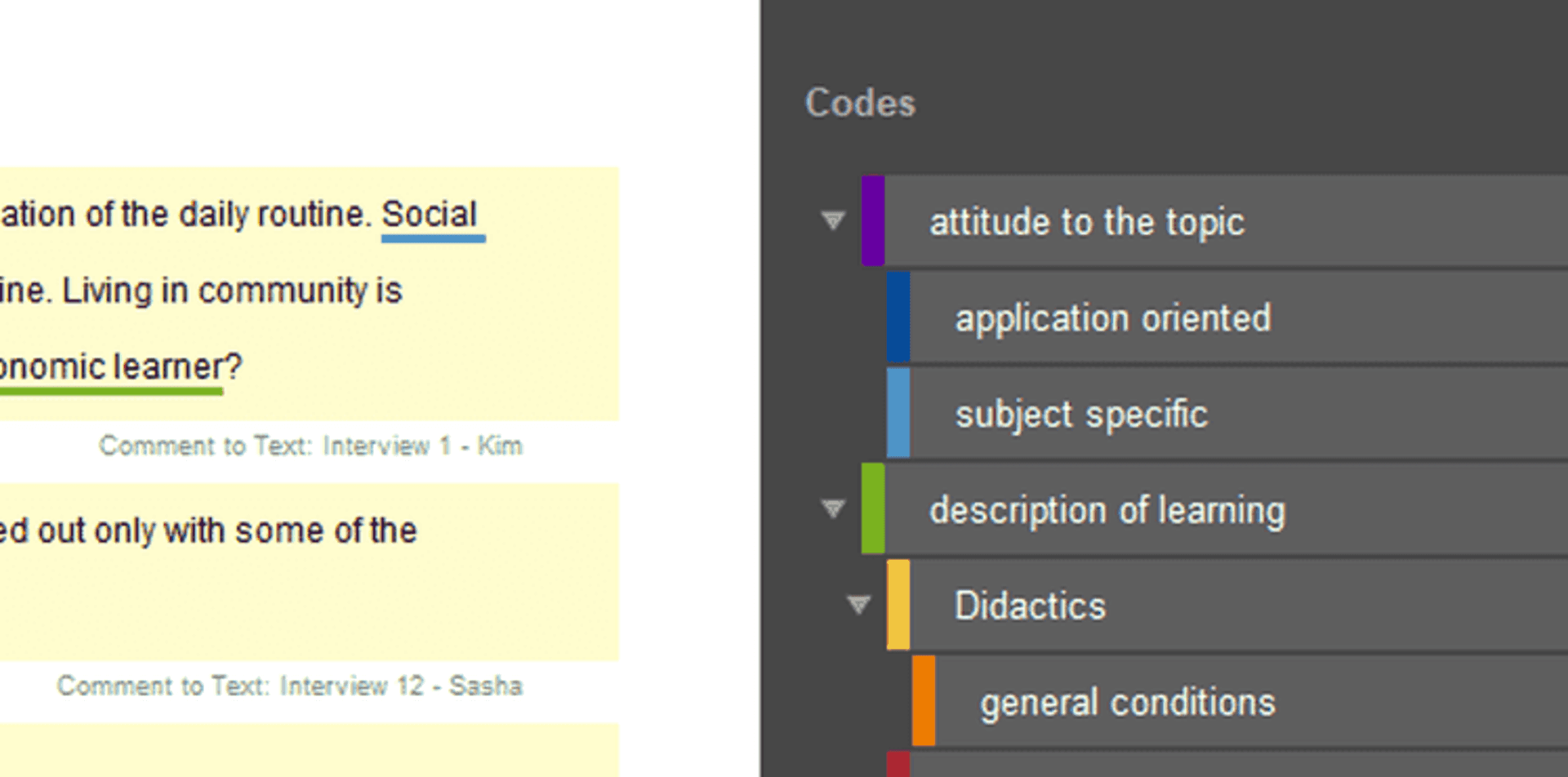Click the "Codes" panel header
Screen dimensions: 1568x777
[x=859, y=102]
